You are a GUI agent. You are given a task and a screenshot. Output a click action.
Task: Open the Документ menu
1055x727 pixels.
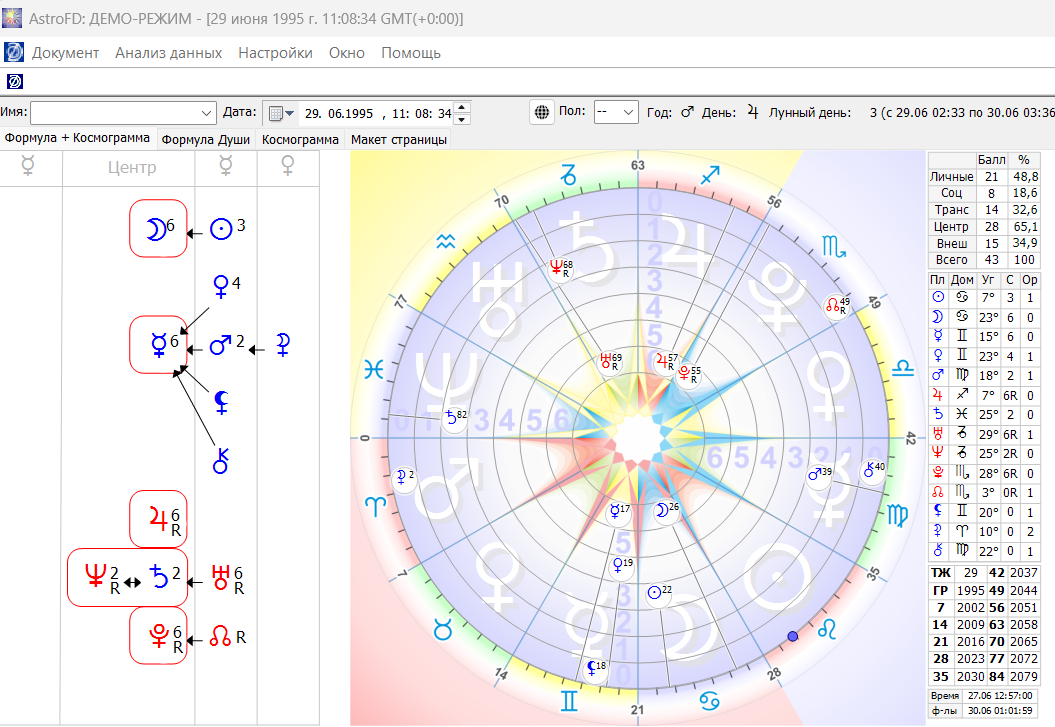pyautogui.click(x=65, y=53)
